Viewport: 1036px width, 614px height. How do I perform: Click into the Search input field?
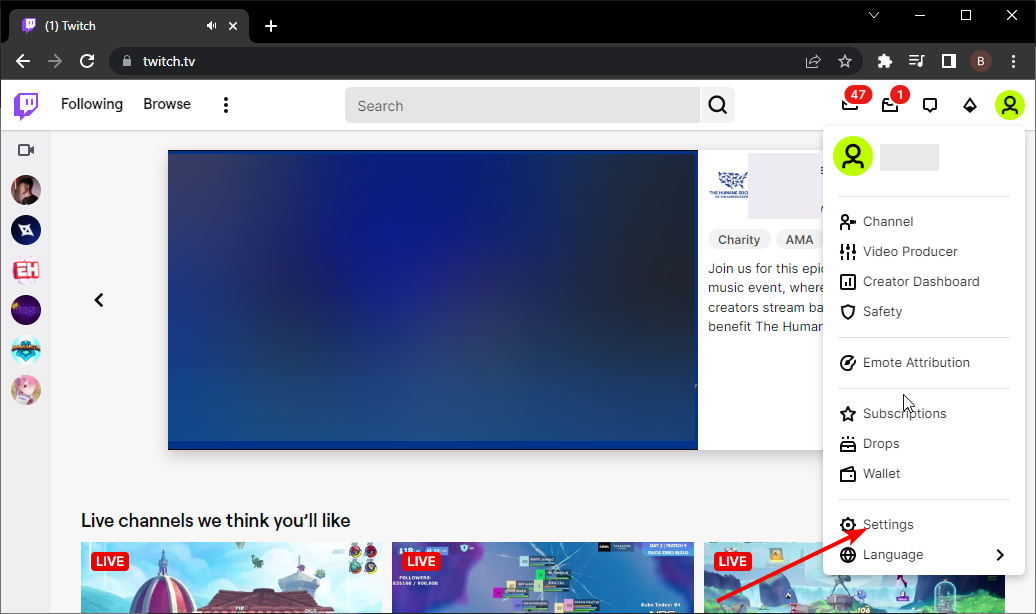[520, 105]
